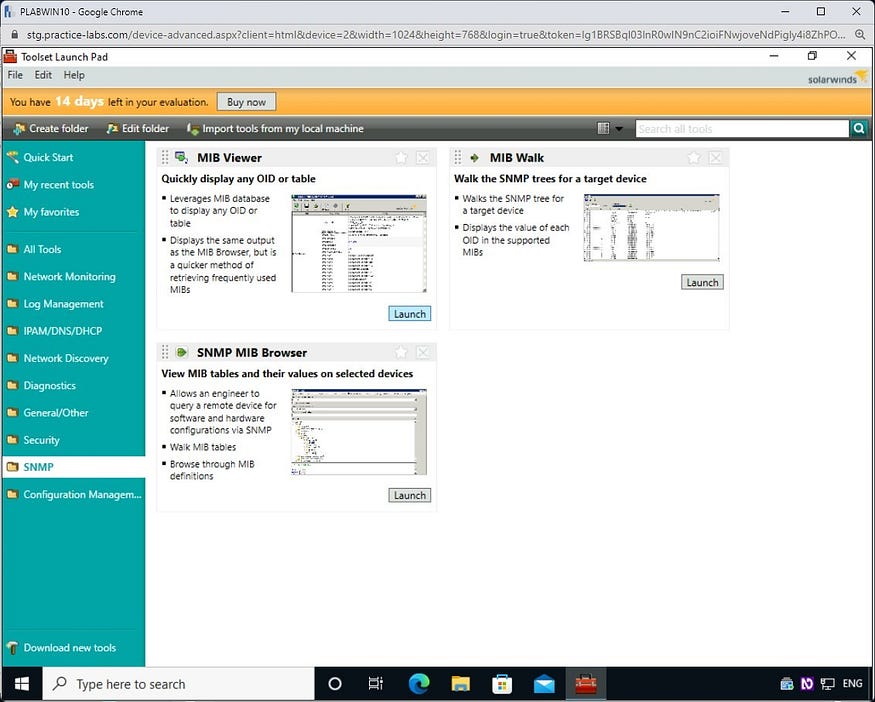Select the All Tools folder
Image resolution: width=875 pixels, height=702 pixels.
[x=42, y=249]
